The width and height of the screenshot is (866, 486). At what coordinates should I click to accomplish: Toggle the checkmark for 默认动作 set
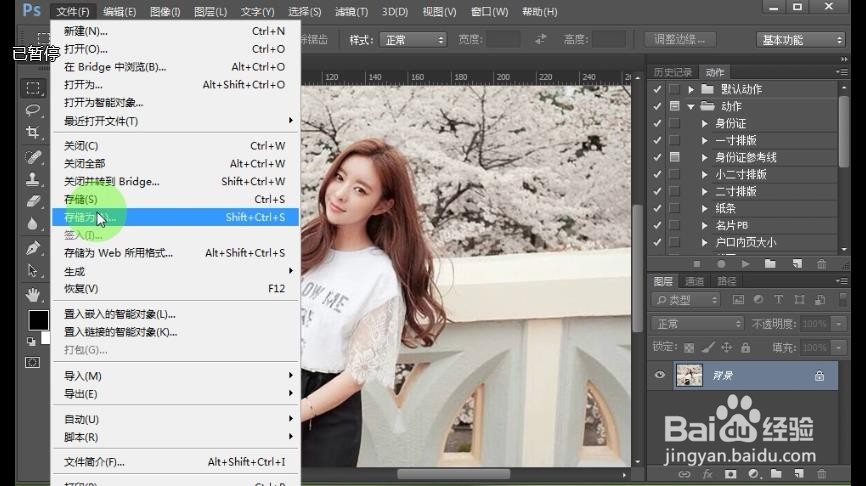(x=657, y=89)
